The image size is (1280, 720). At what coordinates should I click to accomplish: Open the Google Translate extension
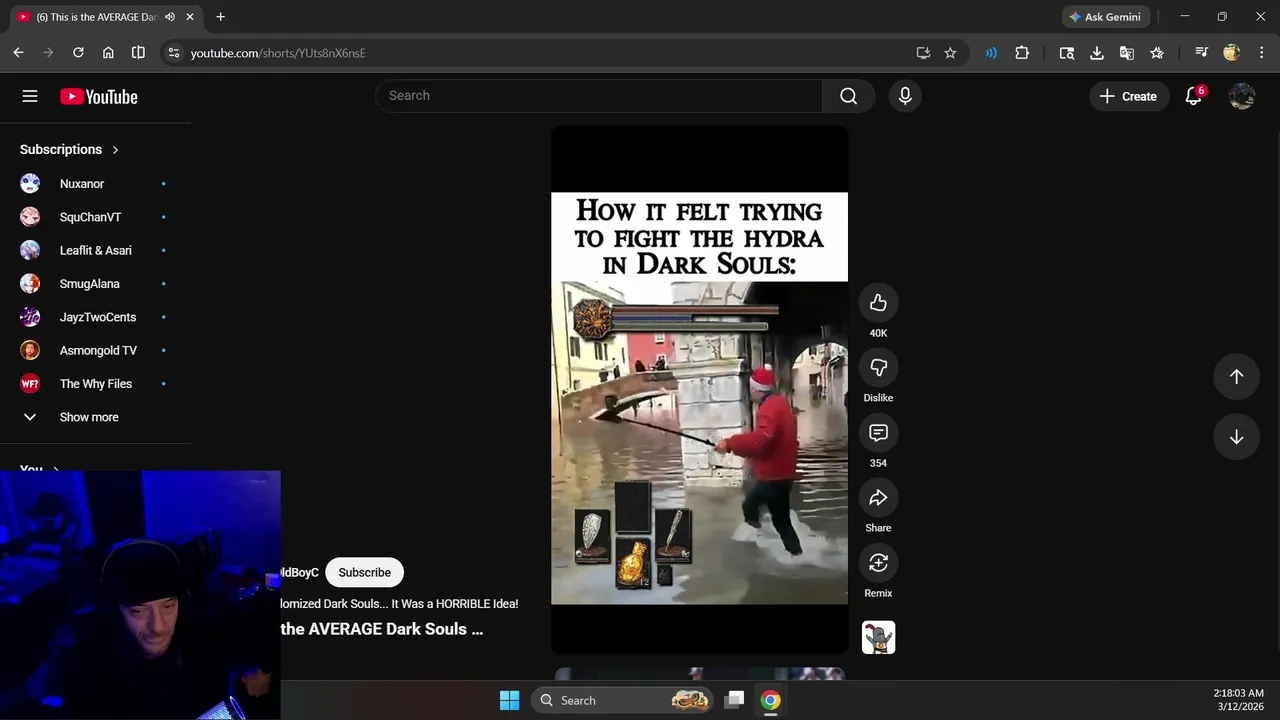(x=1127, y=53)
